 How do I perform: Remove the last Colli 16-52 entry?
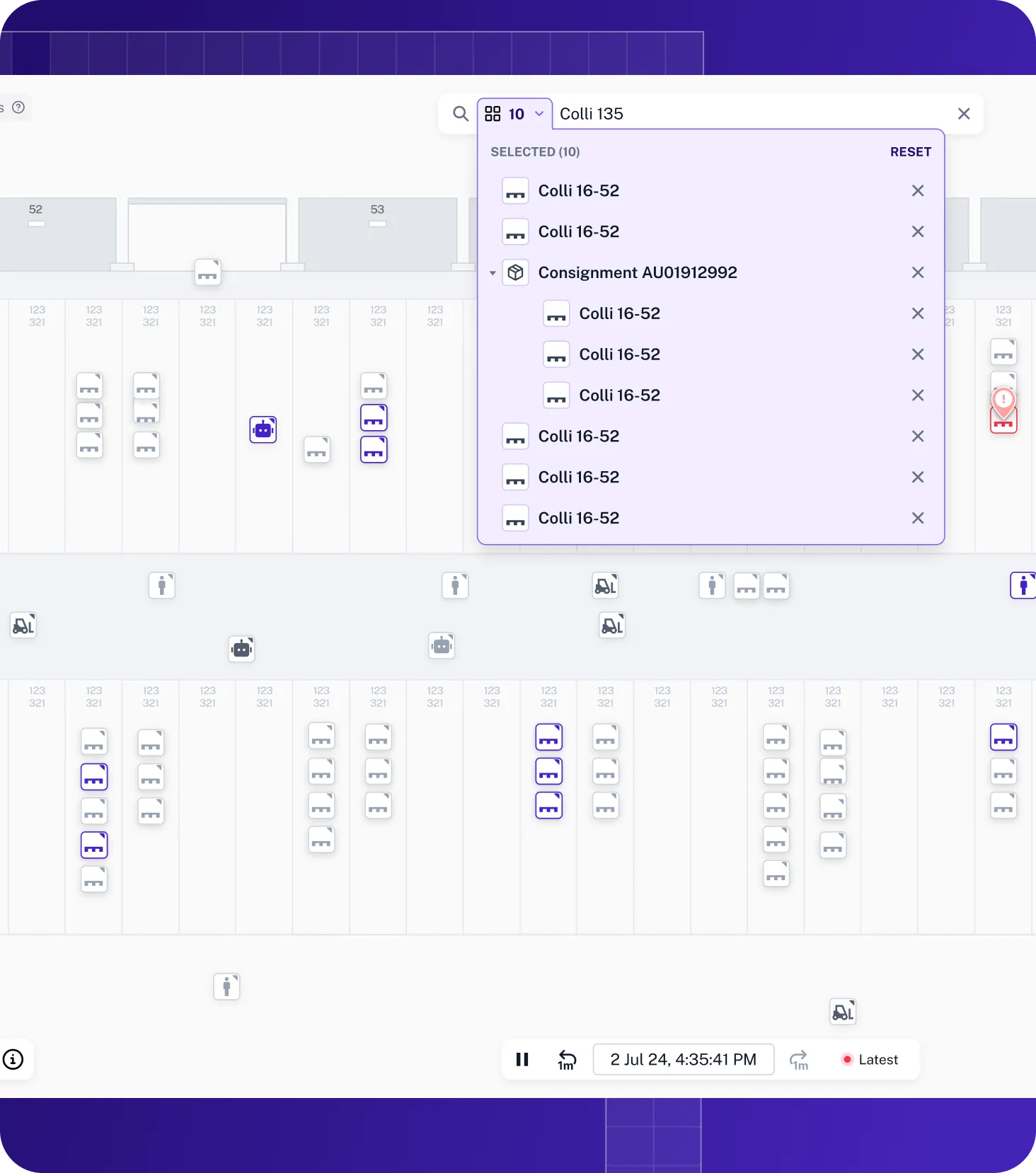pyautogui.click(x=918, y=518)
